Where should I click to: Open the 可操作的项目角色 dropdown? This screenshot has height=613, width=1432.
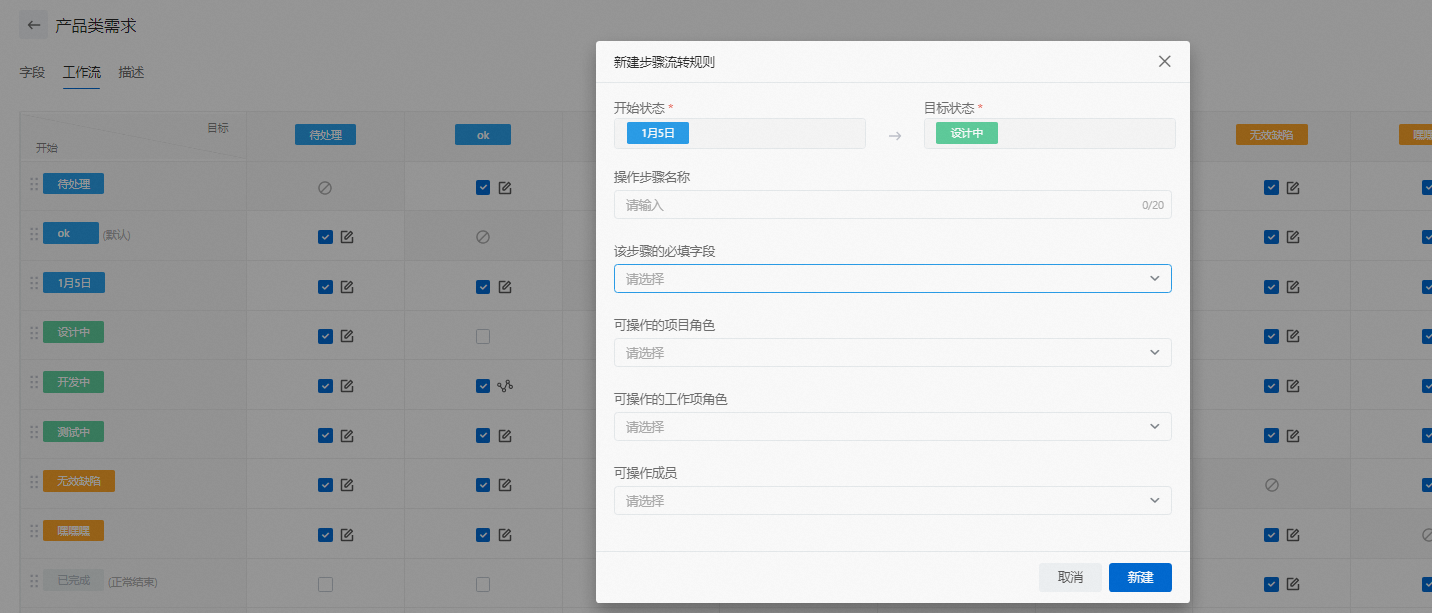[892, 353]
